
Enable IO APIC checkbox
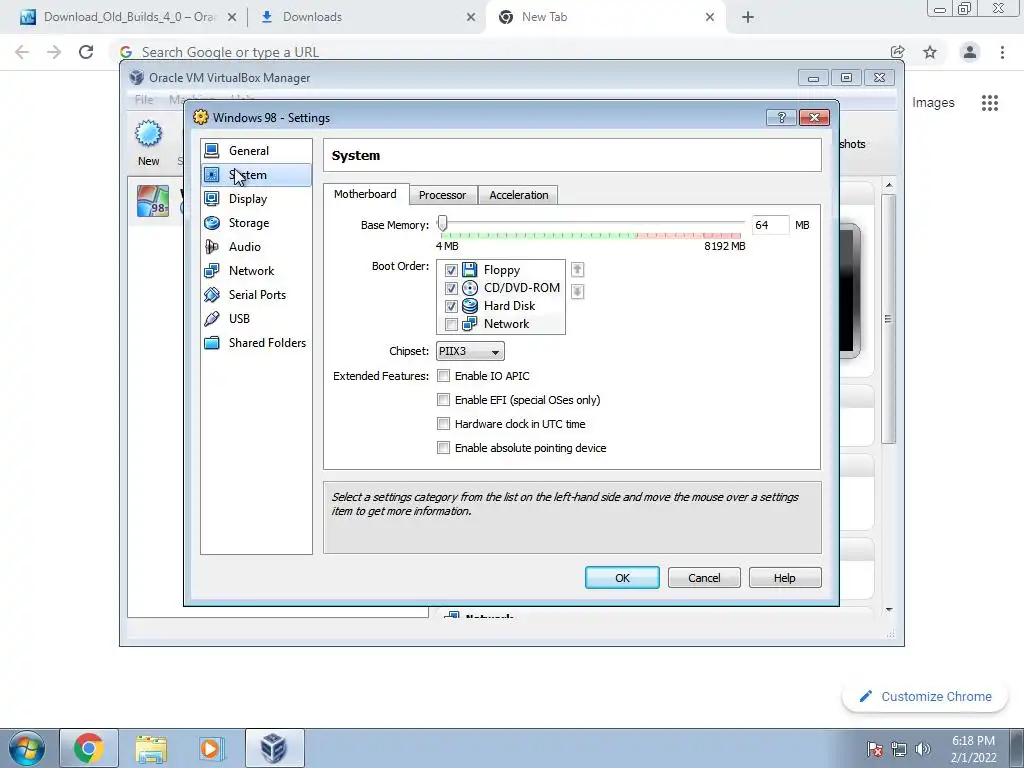[x=443, y=376]
